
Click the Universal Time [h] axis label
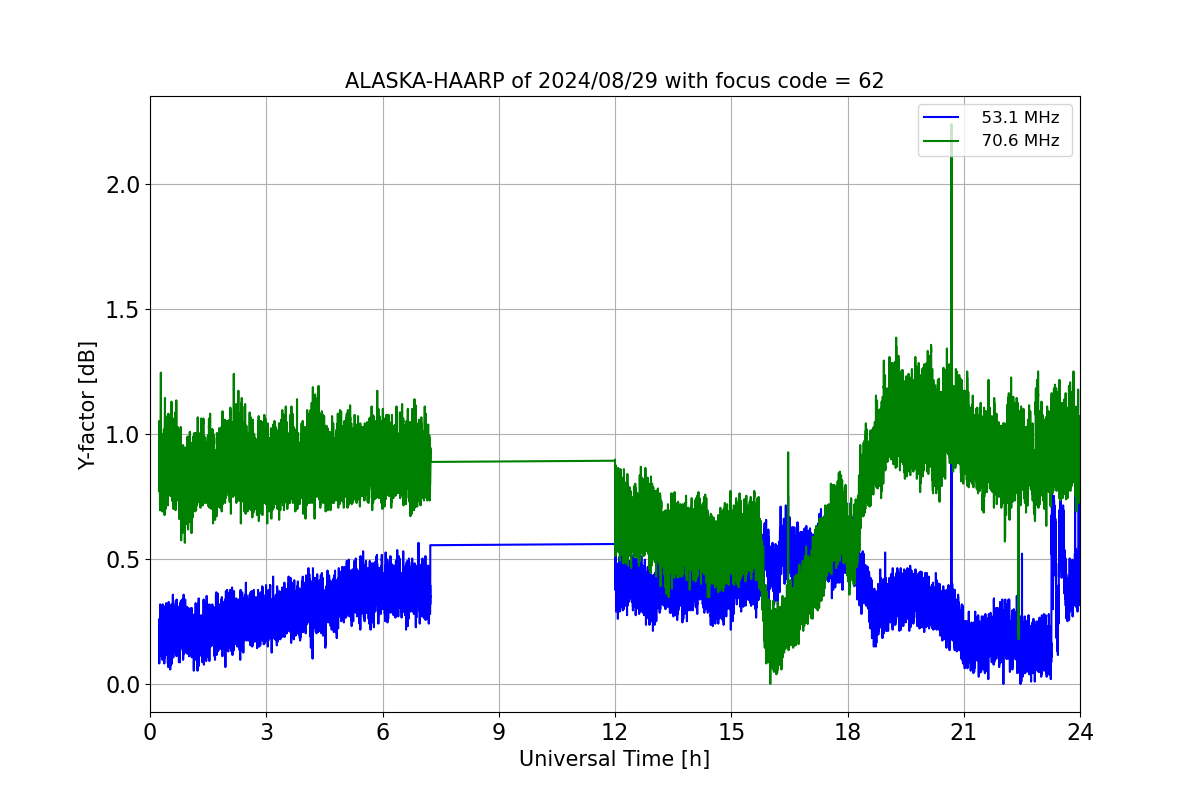click(614, 759)
